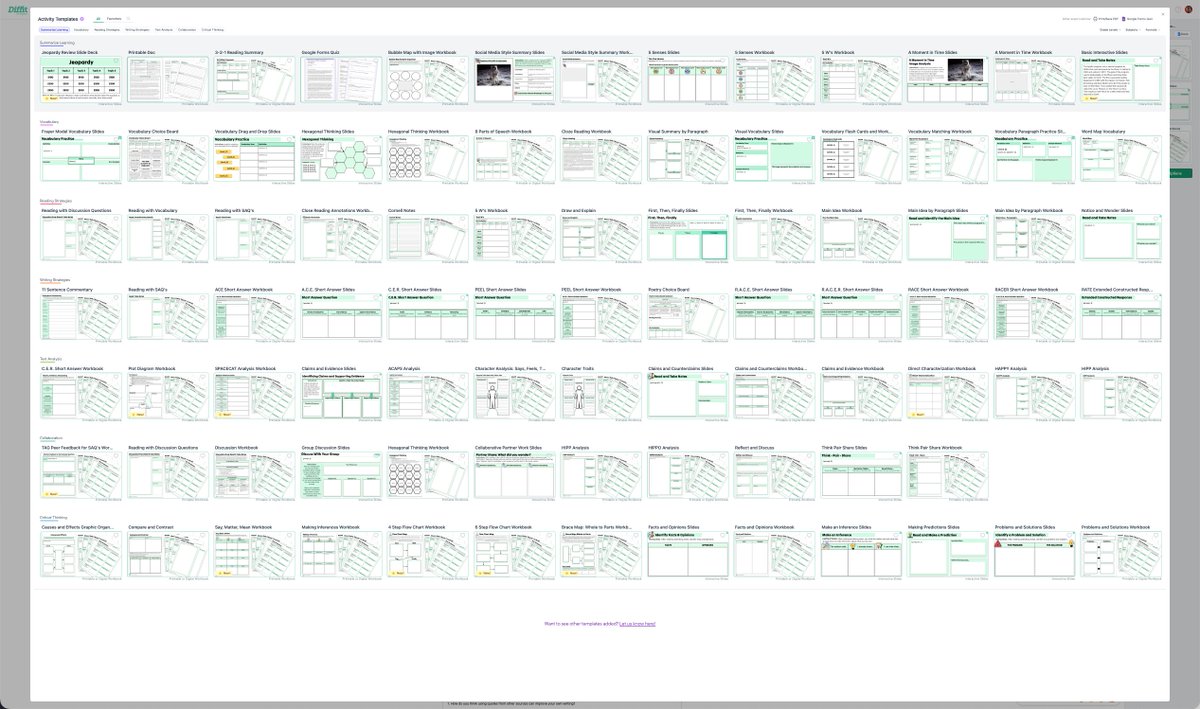Open the Hexagonal Thinking Slides thumbnail
This screenshot has width=1200, height=709.
point(341,158)
